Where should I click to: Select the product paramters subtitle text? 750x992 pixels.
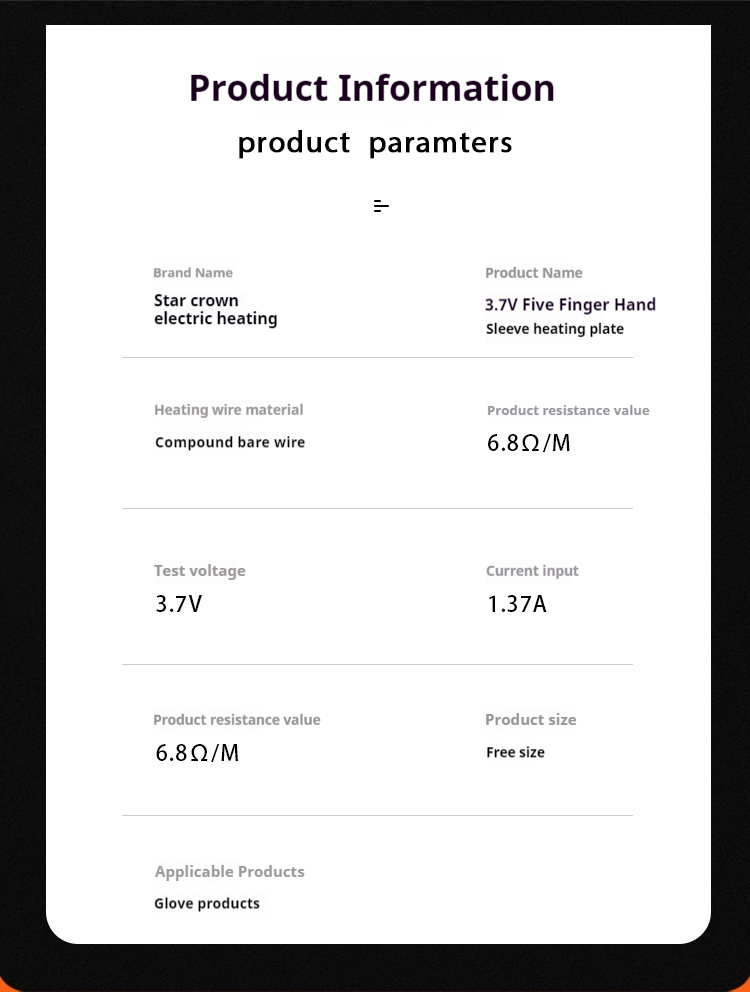tap(375, 143)
